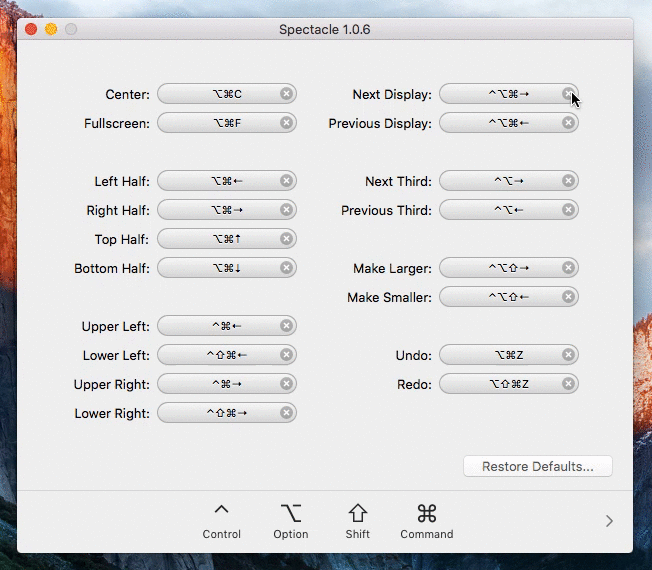
Task: Click the Restore Defaults button
Action: [x=538, y=466]
